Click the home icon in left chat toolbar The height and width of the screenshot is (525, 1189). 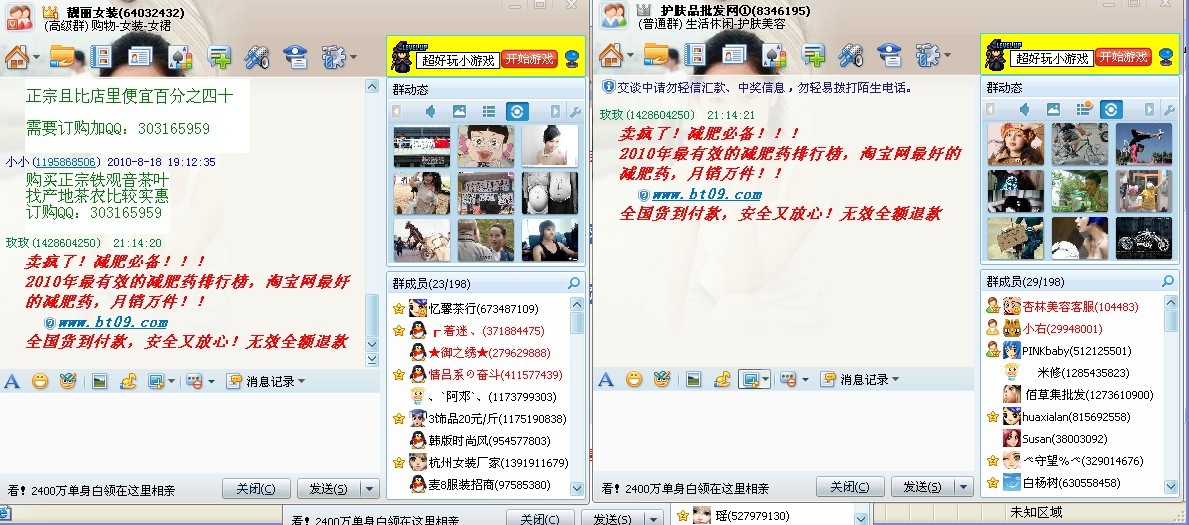click(x=17, y=56)
